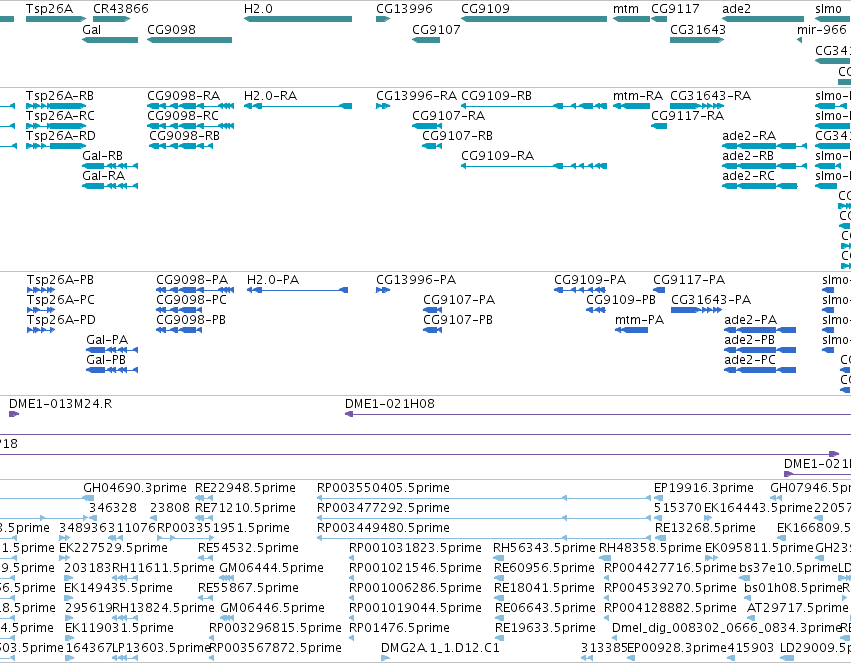Click EST DMG2A.1_1.D12.C1 label
Image resolution: width=851 pixels, height=663 pixels.
click(x=440, y=648)
